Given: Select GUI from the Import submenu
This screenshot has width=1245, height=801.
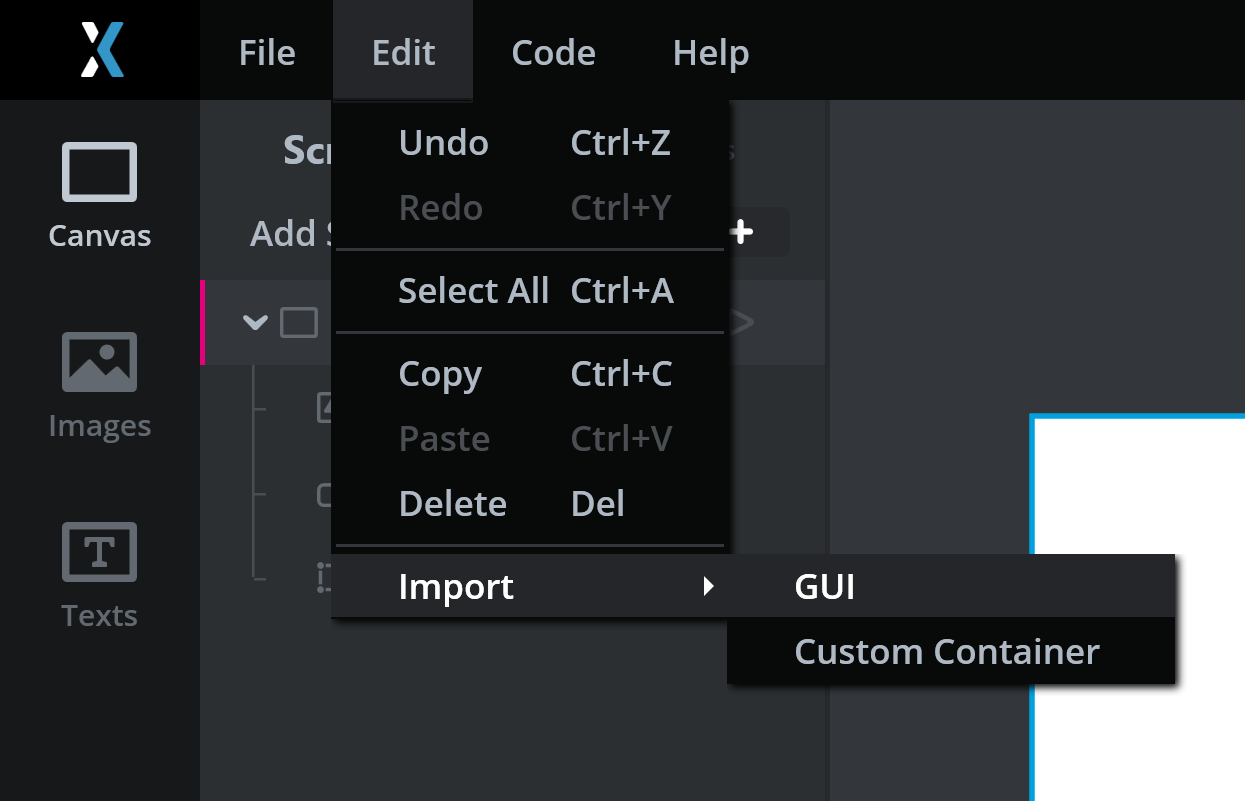Looking at the screenshot, I should tap(823, 587).
